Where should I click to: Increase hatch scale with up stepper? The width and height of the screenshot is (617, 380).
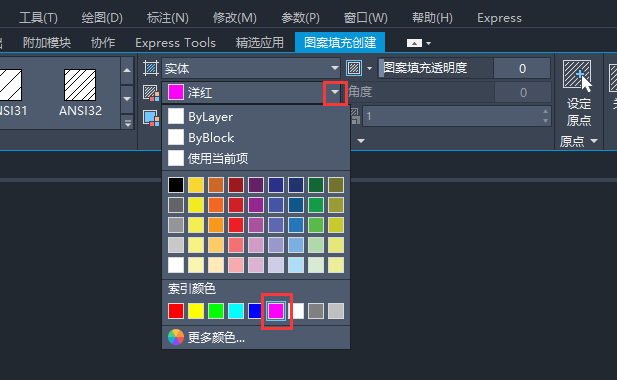point(545,111)
